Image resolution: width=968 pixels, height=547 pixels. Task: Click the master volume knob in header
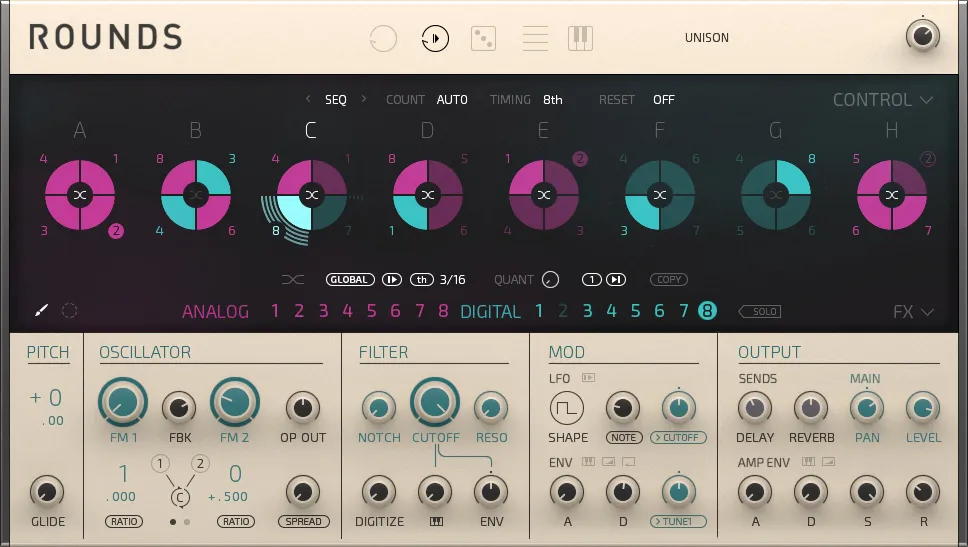[923, 35]
